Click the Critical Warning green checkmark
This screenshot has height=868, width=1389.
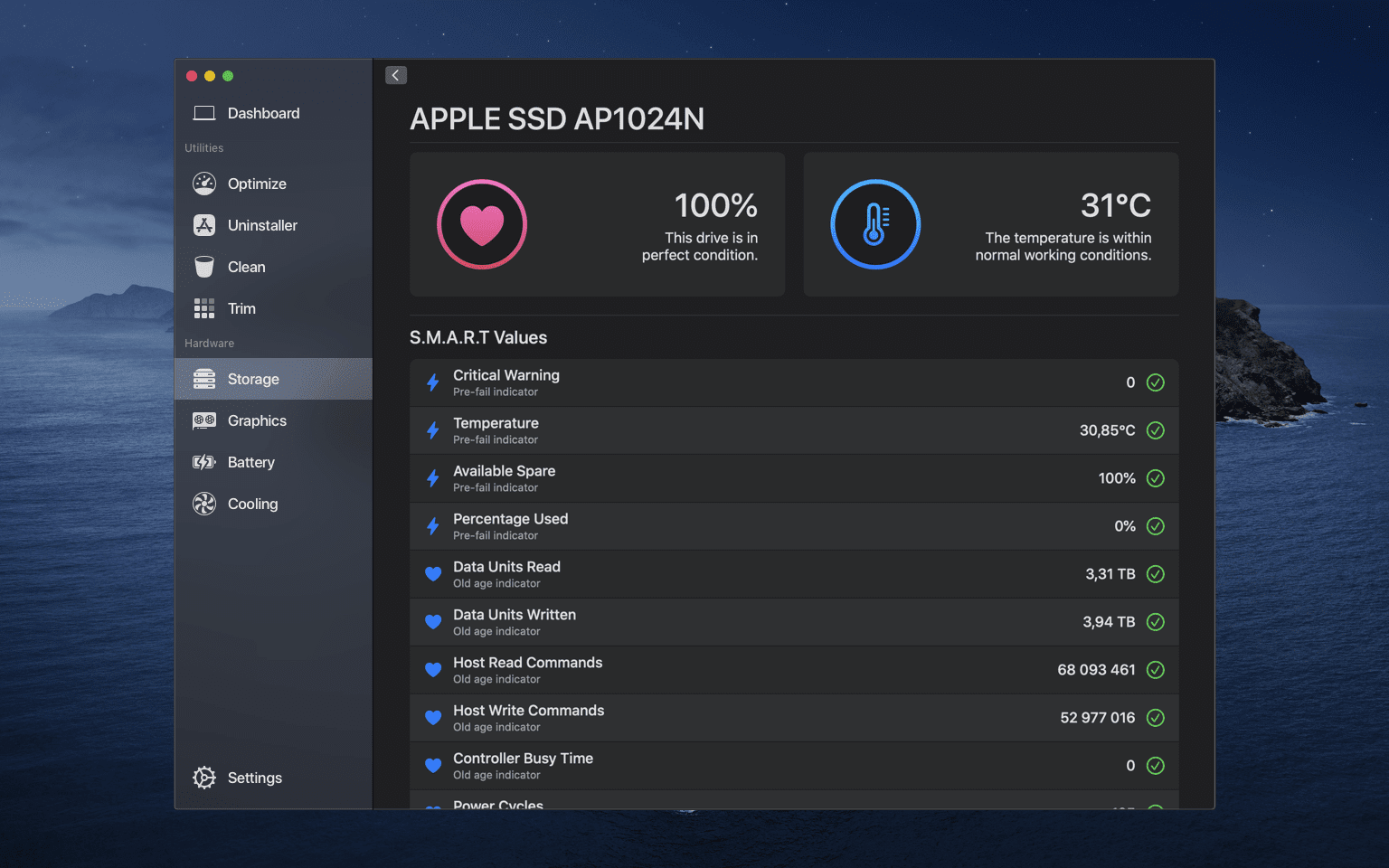(x=1156, y=382)
